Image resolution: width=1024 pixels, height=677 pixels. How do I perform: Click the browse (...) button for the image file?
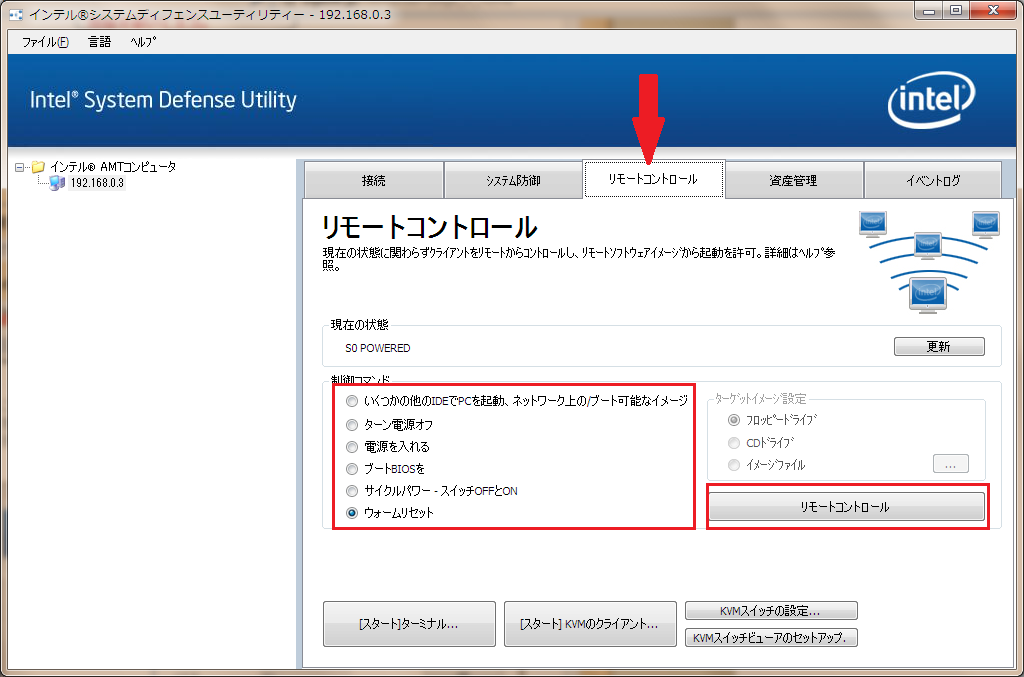pyautogui.click(x=950, y=464)
